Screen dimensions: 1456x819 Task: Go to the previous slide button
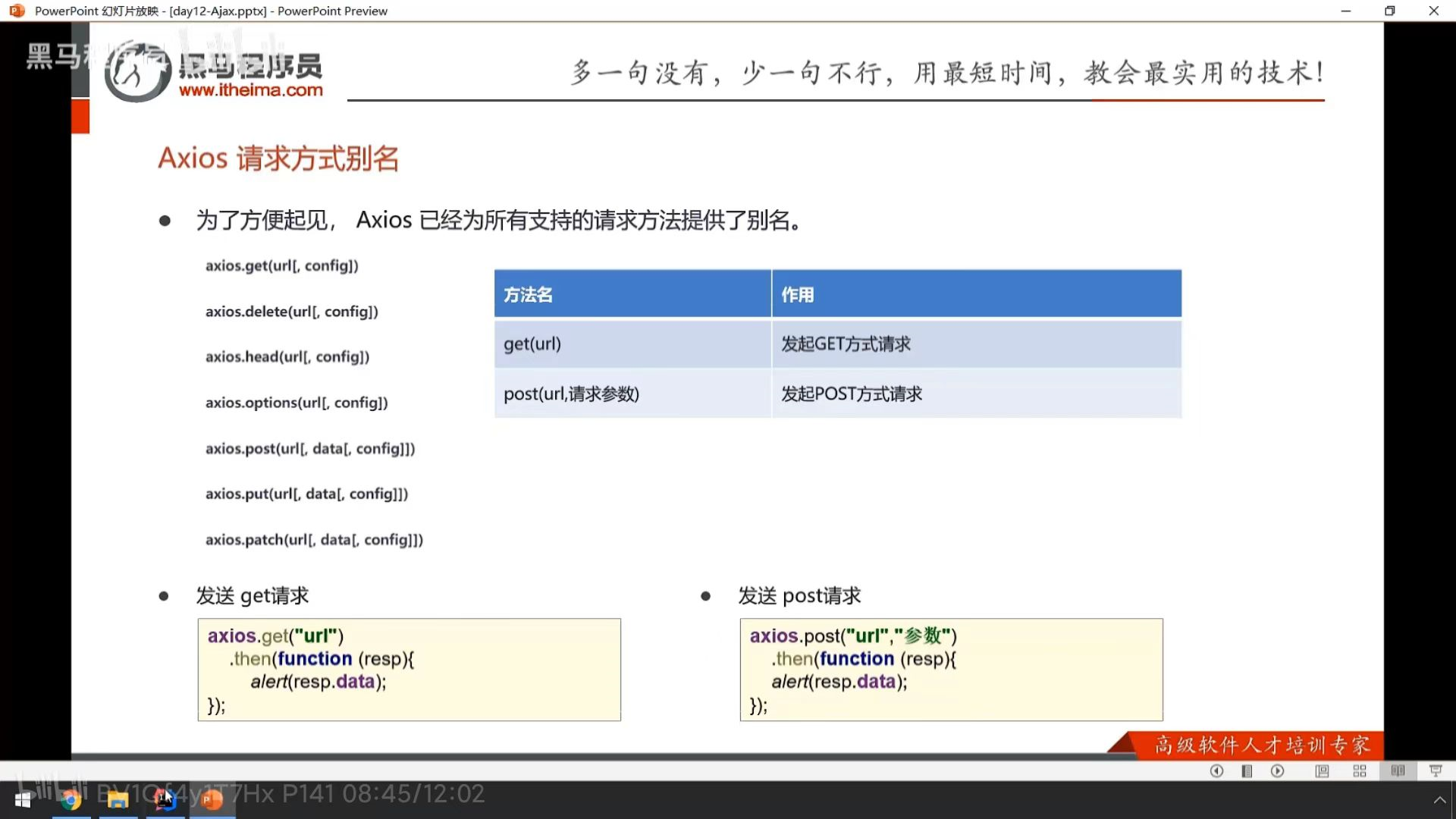pyautogui.click(x=1216, y=770)
